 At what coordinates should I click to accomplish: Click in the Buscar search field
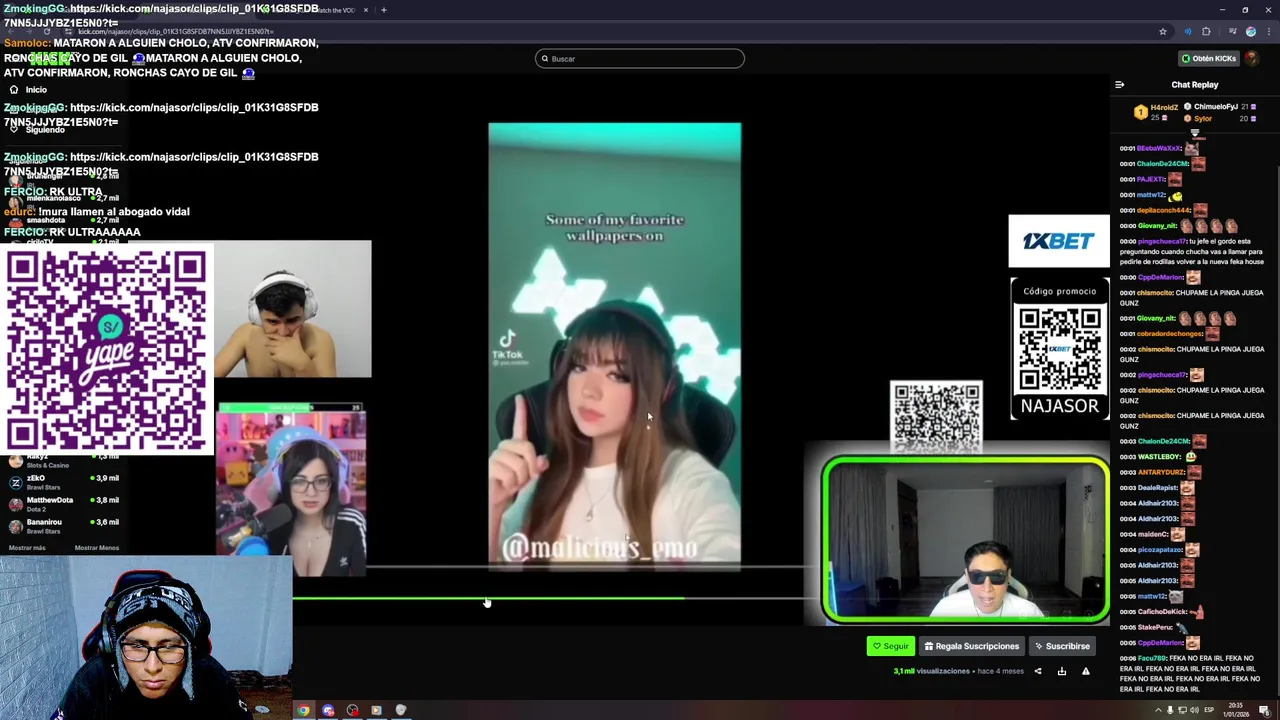click(x=640, y=58)
